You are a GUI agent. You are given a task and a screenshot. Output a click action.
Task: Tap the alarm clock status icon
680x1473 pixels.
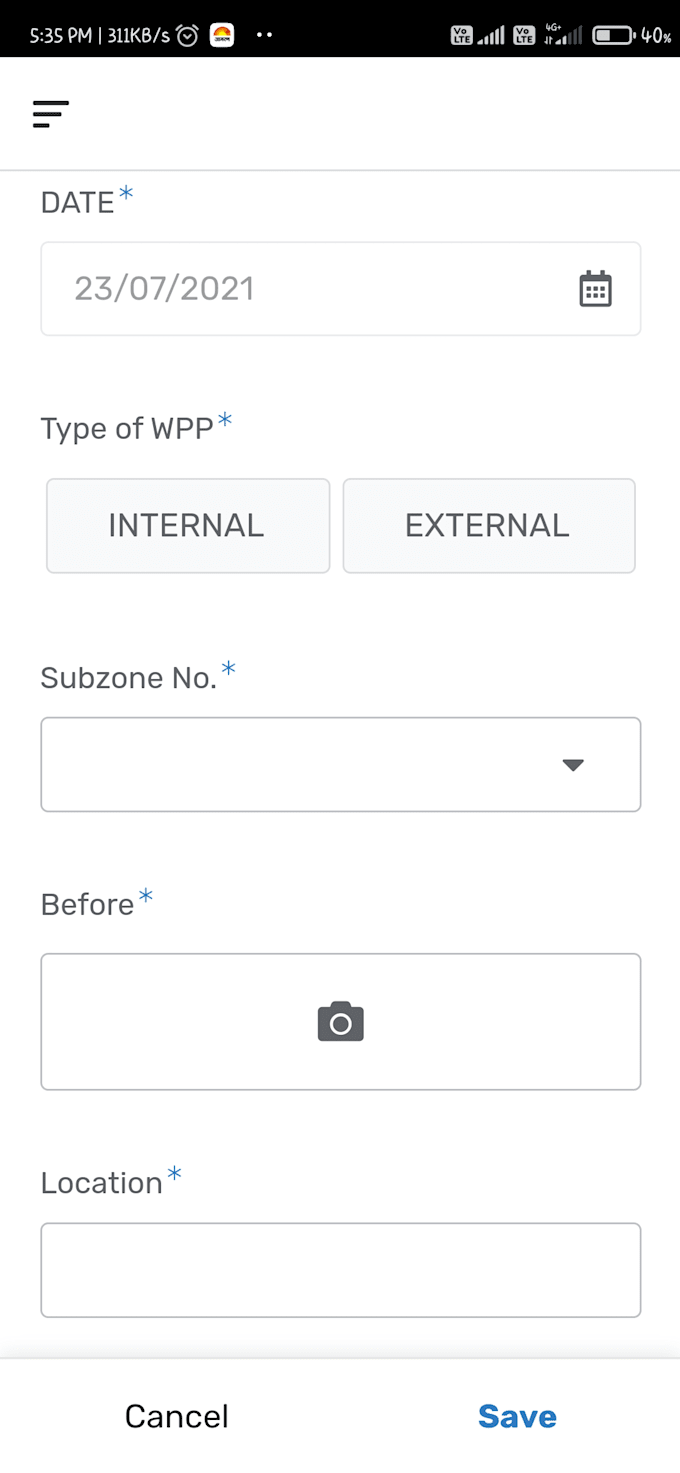point(187,36)
